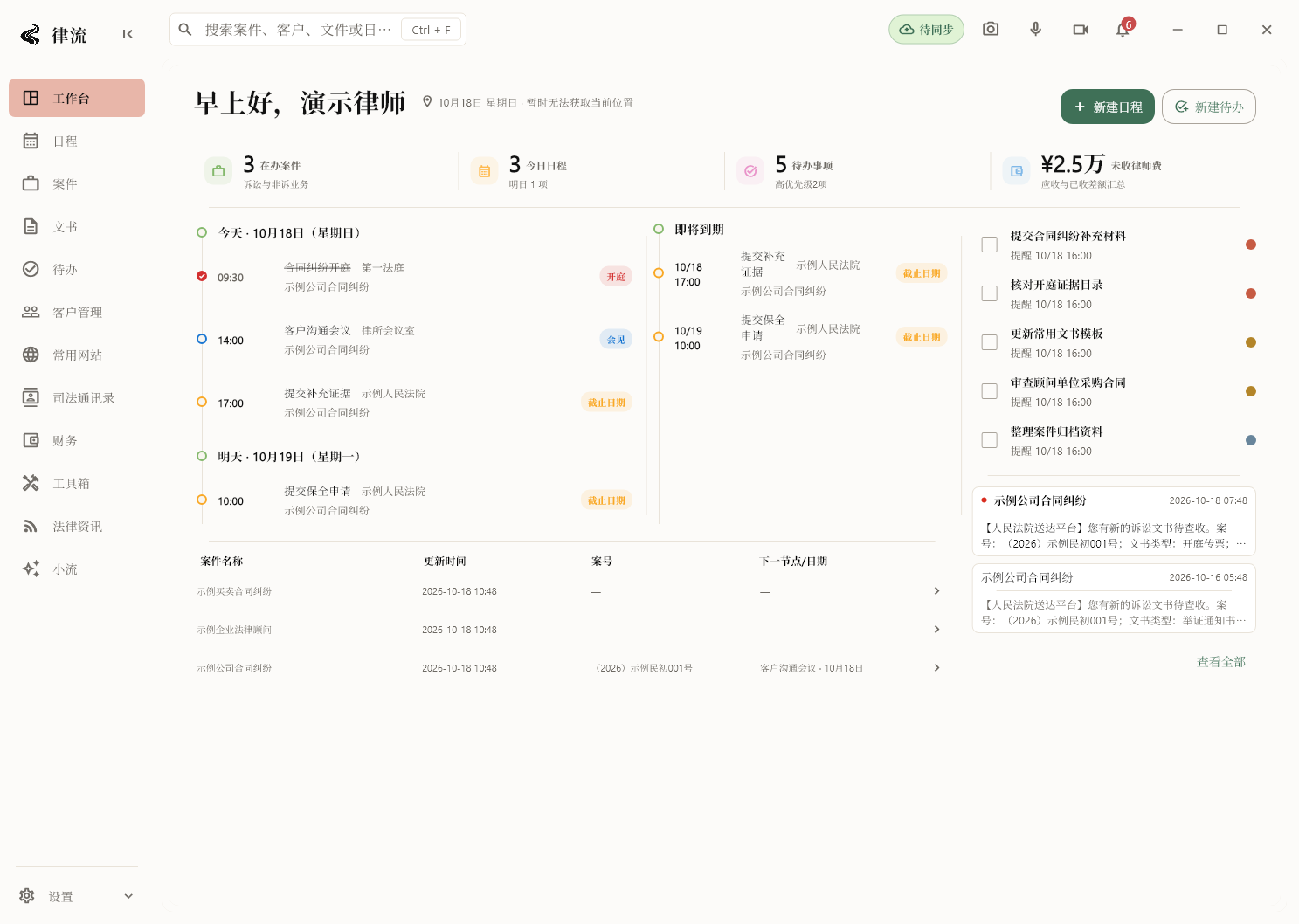Click 客户沟通会议 · 10月18日 next node
The height and width of the screenshot is (924, 1299).
click(812, 668)
